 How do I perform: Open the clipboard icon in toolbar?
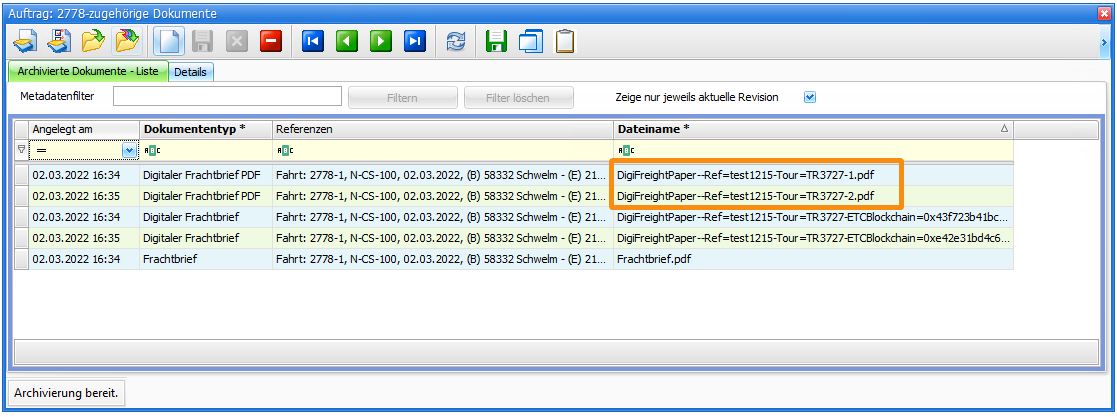[565, 42]
